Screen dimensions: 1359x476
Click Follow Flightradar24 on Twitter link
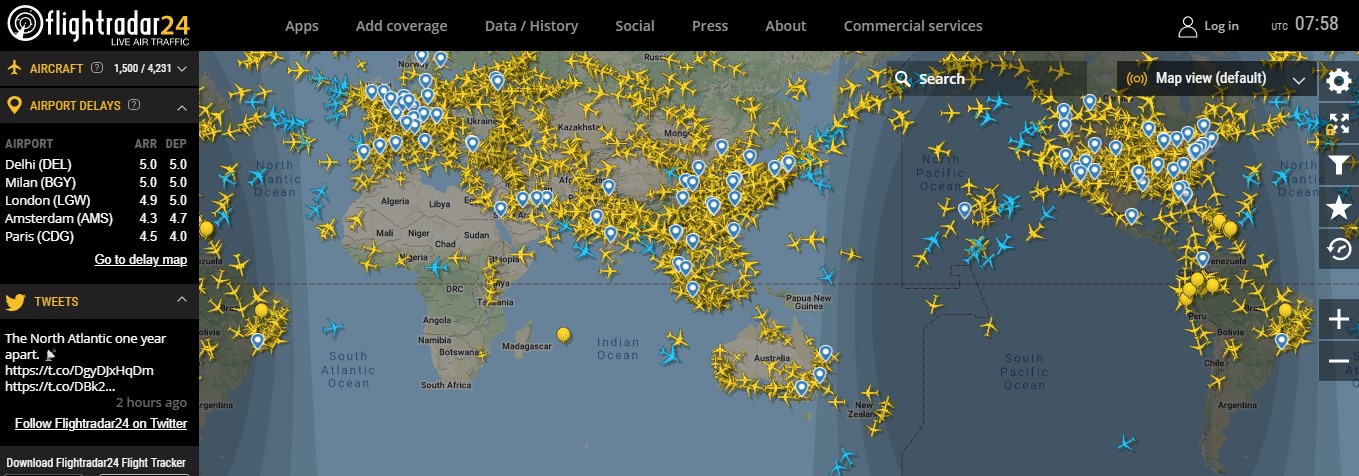click(x=101, y=424)
